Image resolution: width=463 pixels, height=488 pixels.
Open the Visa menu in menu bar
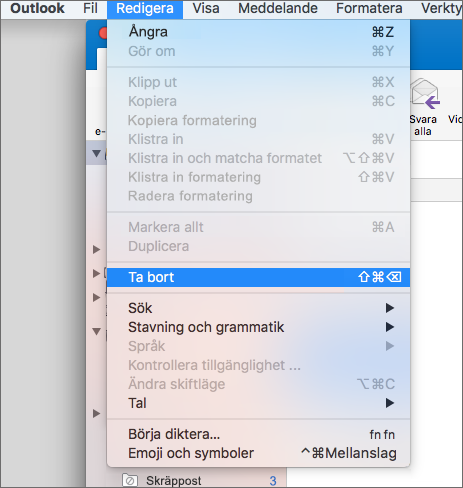pyautogui.click(x=206, y=8)
